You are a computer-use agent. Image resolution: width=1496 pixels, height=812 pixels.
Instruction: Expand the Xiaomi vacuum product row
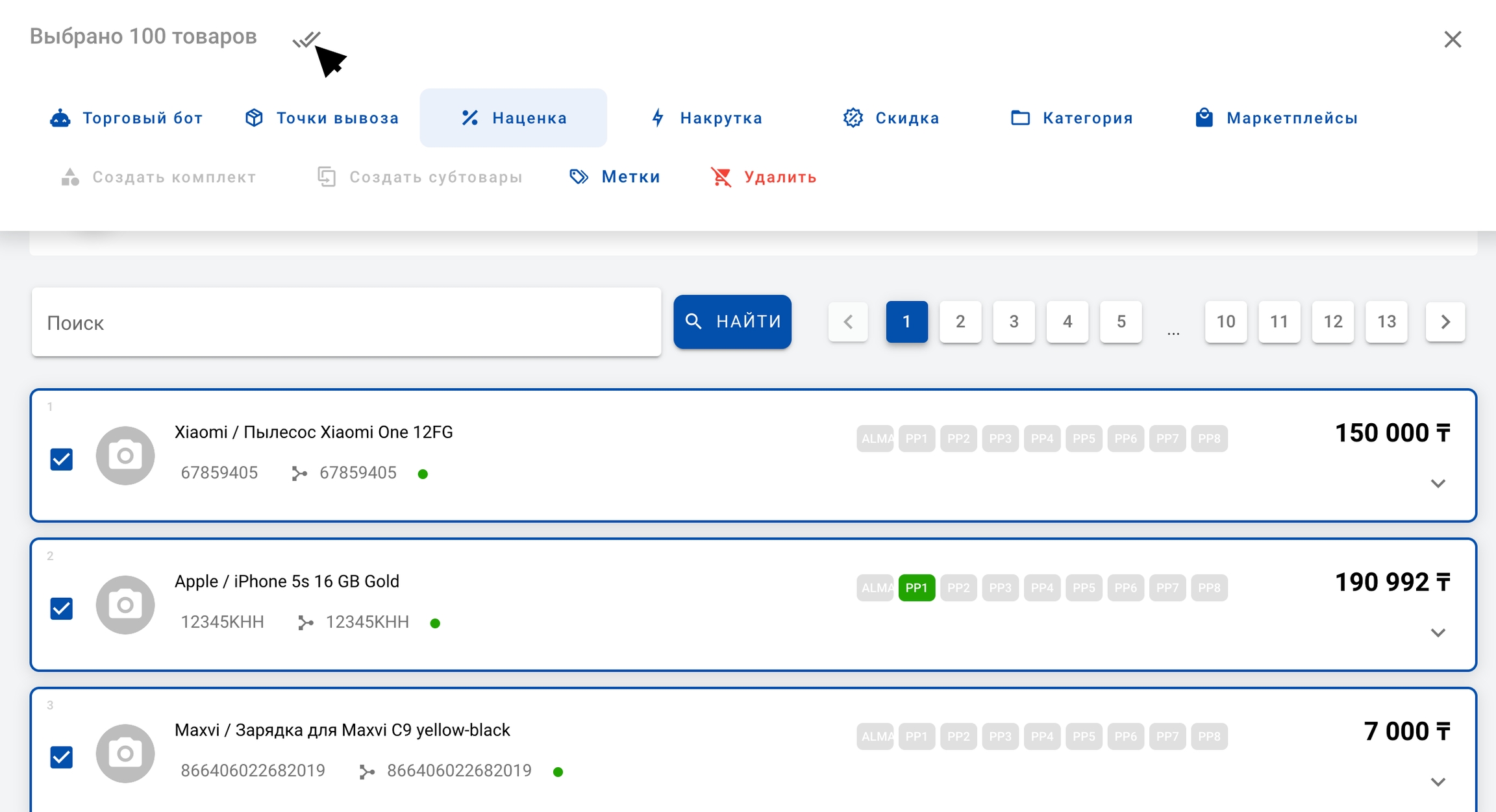point(1438,484)
